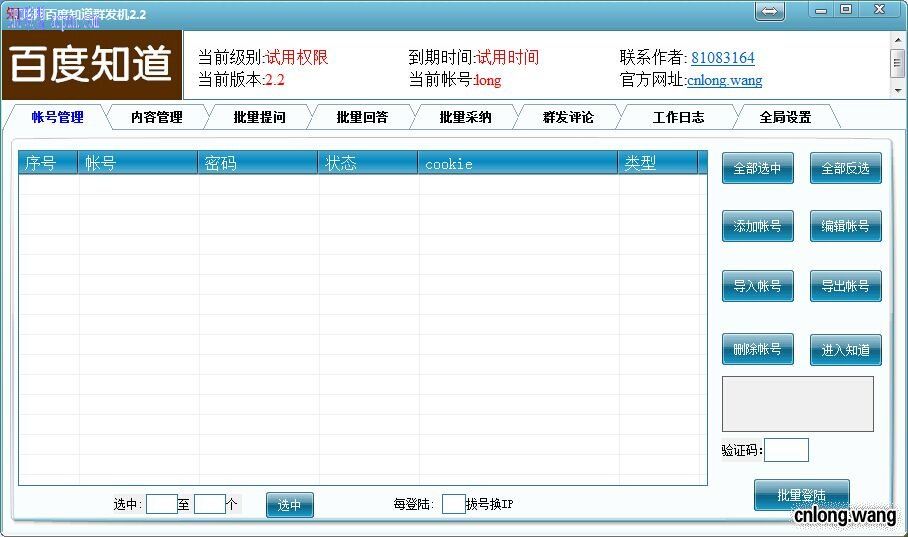Viewport: 908px width, 537px height.
Task: Click the 状态 column header
Action: coord(368,163)
